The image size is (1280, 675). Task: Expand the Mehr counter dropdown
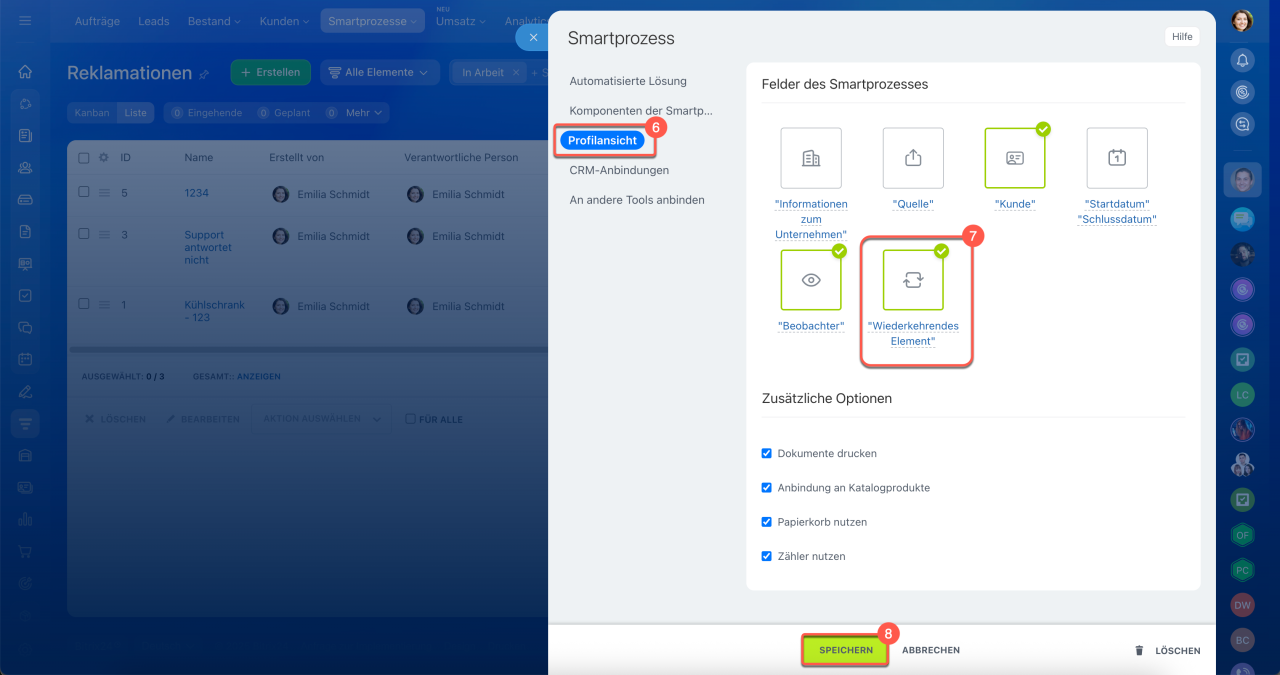coord(356,113)
